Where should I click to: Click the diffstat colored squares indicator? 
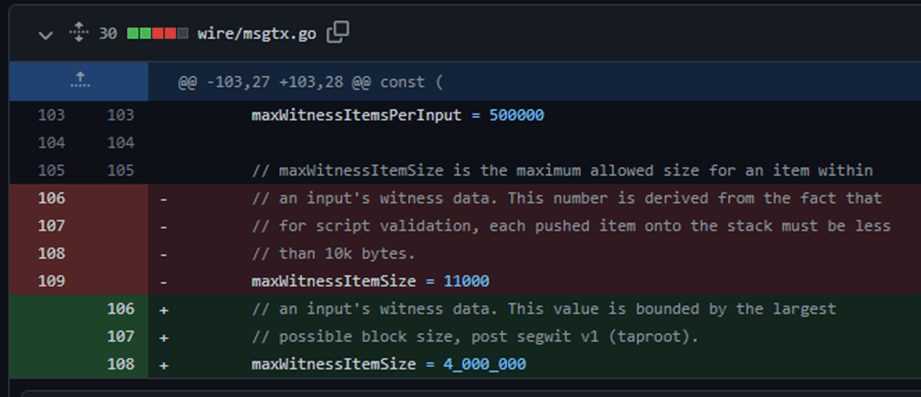157,34
